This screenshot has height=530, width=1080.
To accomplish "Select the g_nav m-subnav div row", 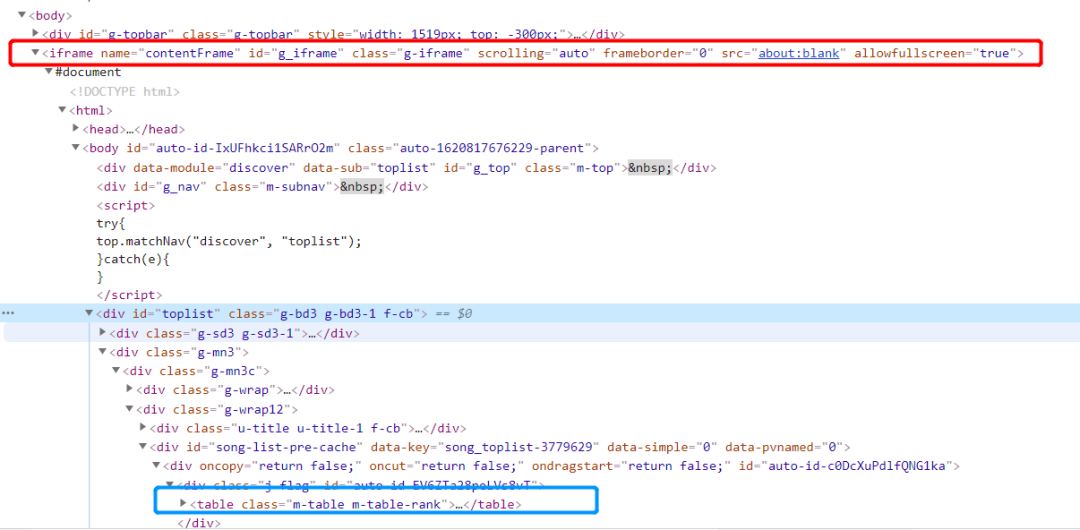I will pos(262,187).
